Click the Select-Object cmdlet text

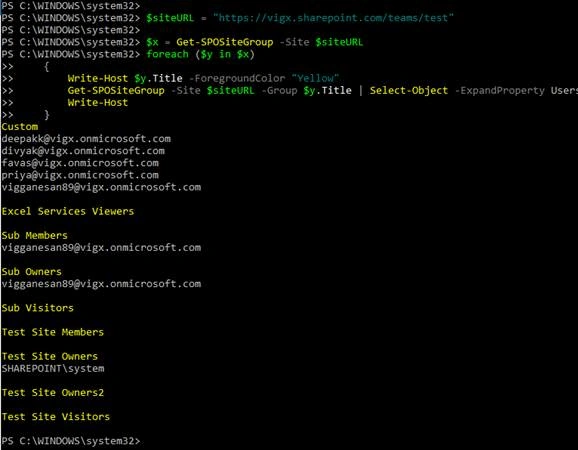pyautogui.click(x=408, y=91)
